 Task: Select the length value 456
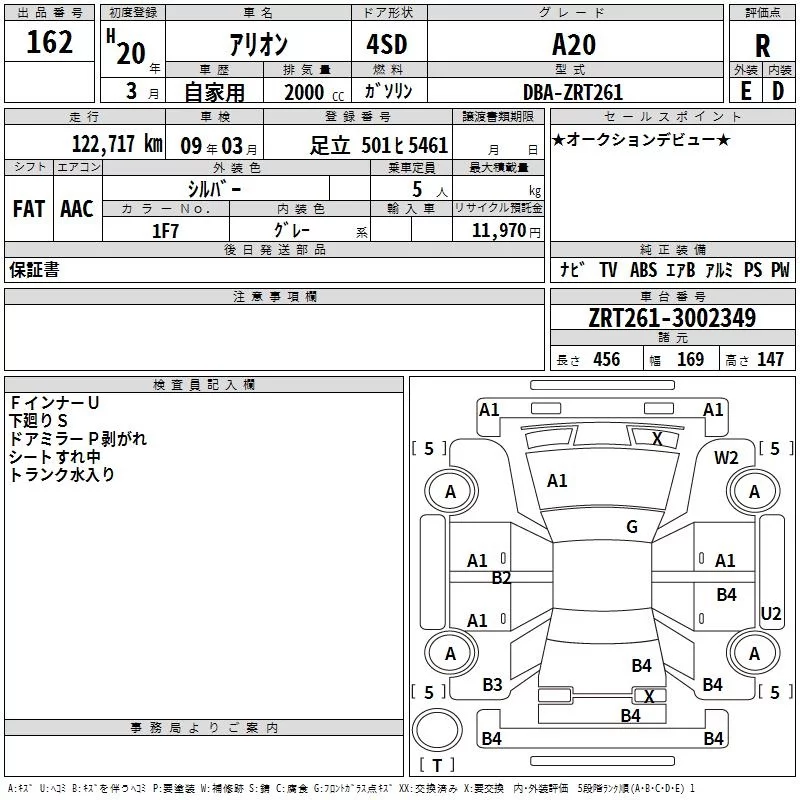(607, 360)
